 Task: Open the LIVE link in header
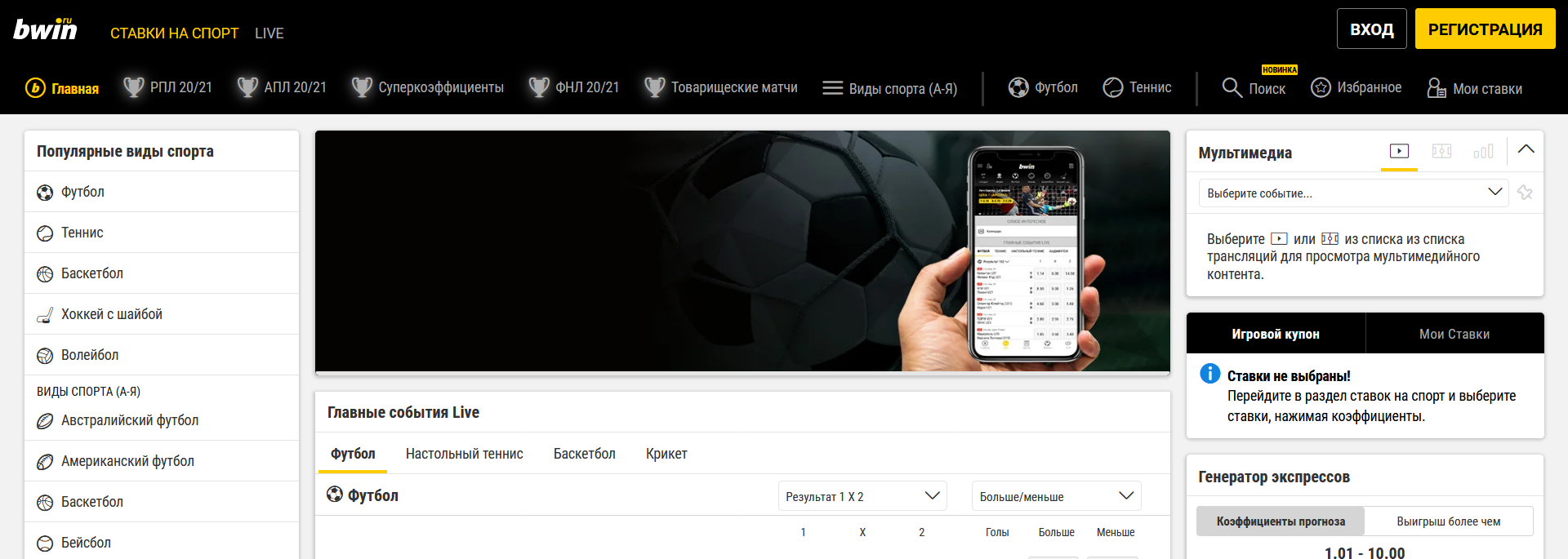tap(269, 33)
